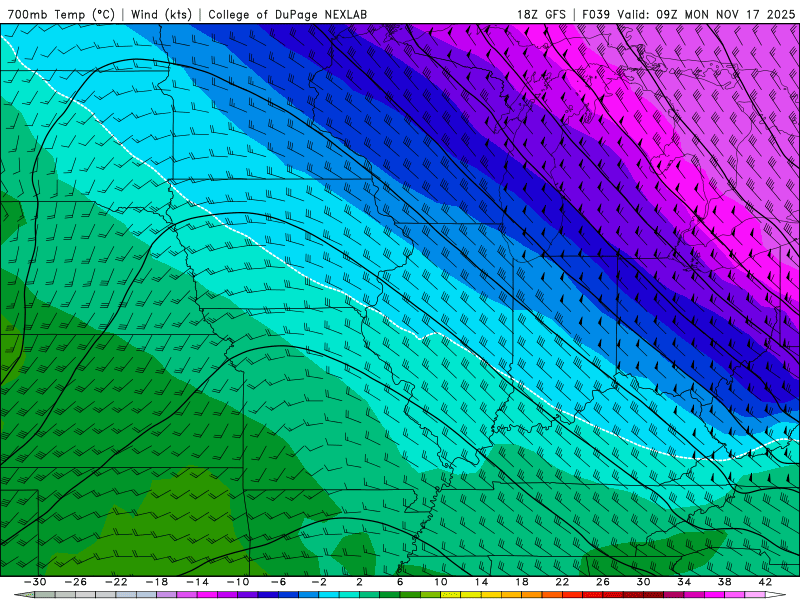Click the -14 colorbar label

(x=197, y=582)
